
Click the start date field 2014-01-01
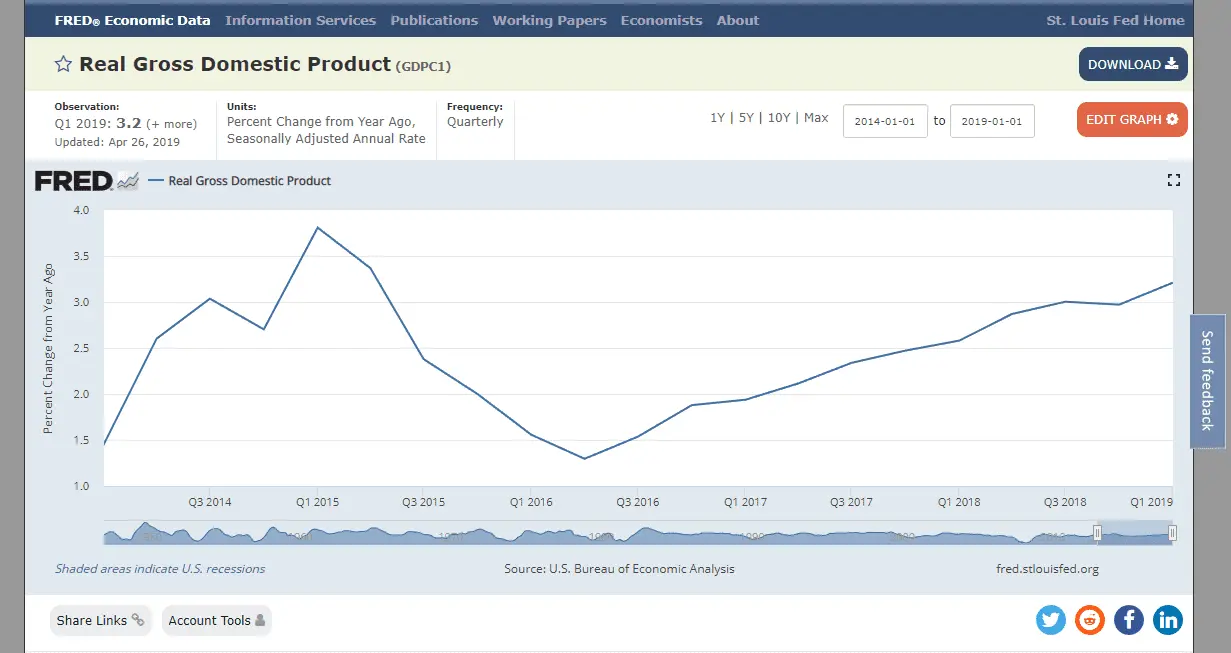(885, 121)
